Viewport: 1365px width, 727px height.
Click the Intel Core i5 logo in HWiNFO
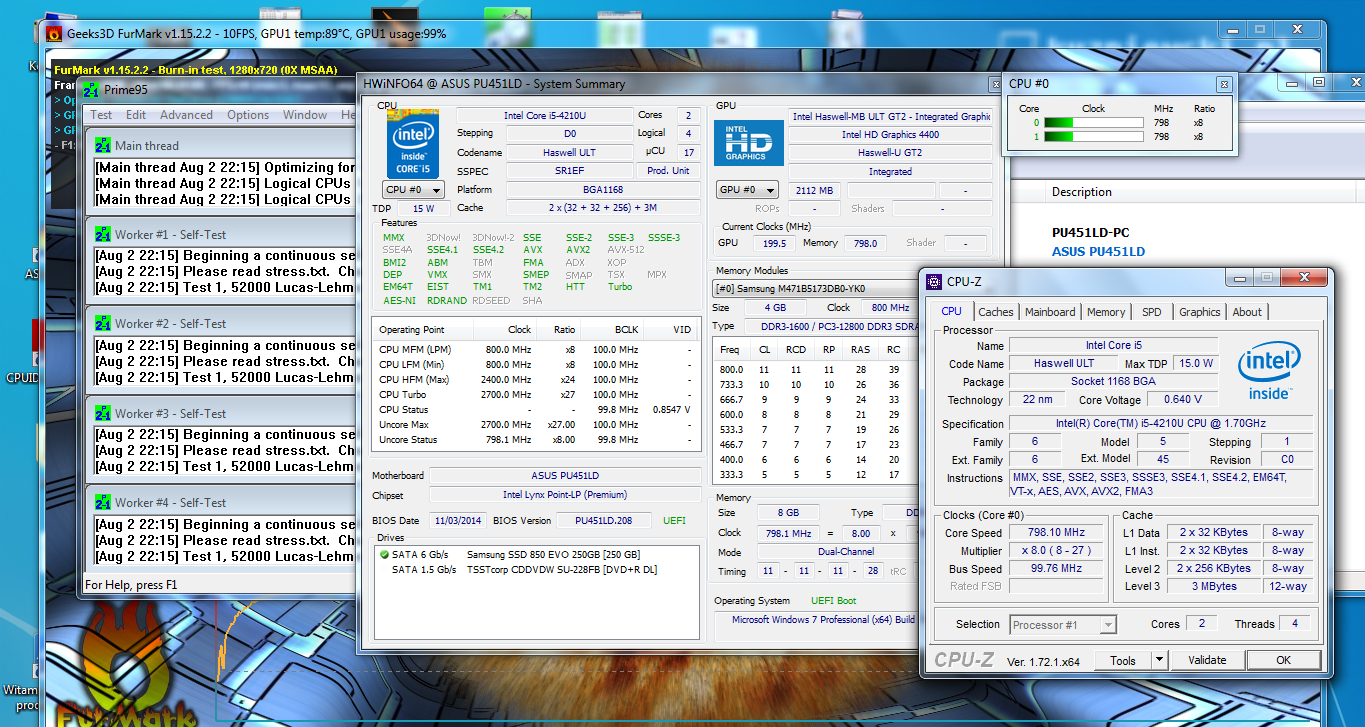tap(412, 143)
